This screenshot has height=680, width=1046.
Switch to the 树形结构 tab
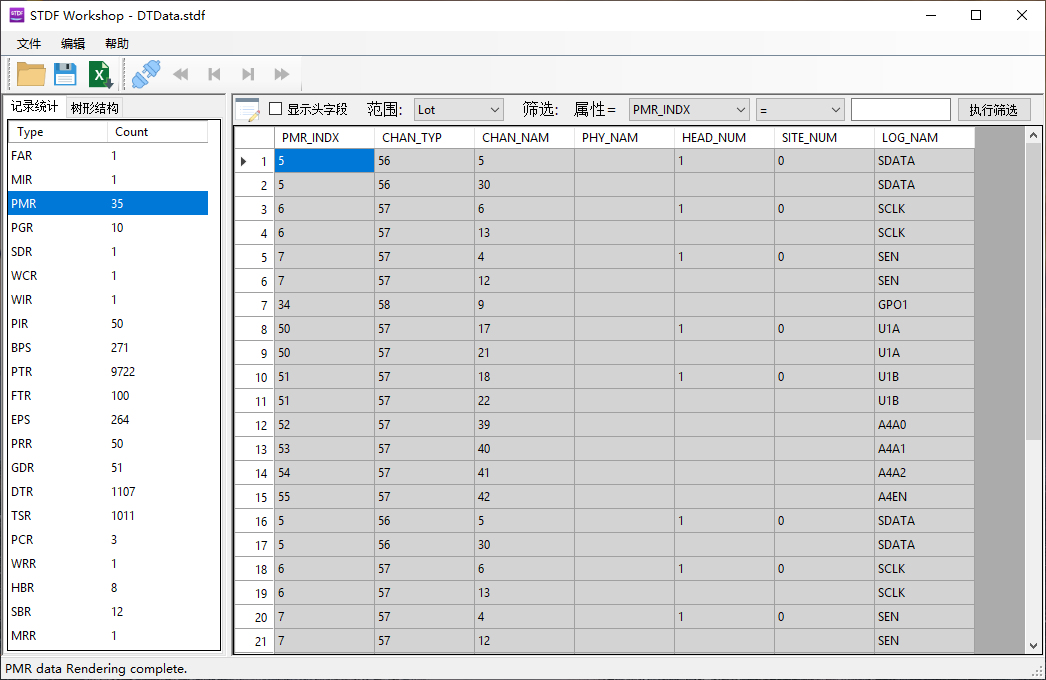pyautogui.click(x=95, y=108)
